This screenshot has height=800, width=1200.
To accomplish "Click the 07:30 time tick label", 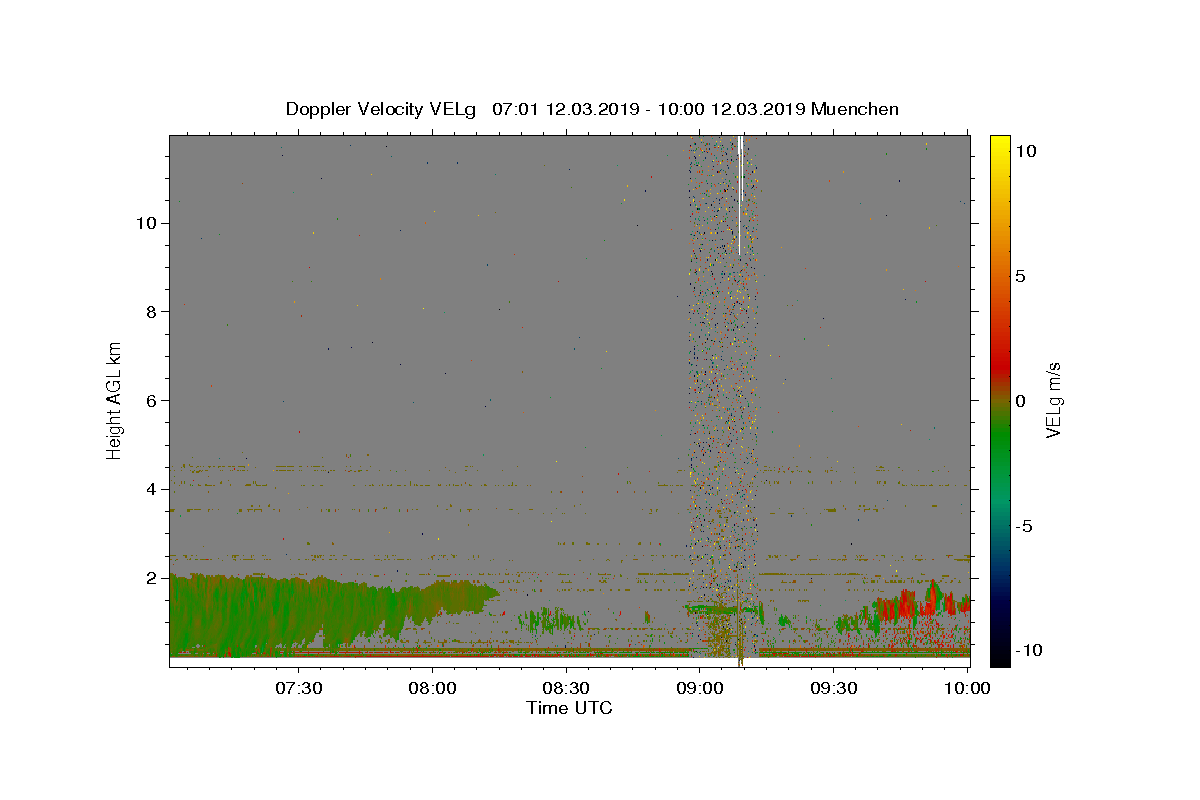I will [299, 688].
